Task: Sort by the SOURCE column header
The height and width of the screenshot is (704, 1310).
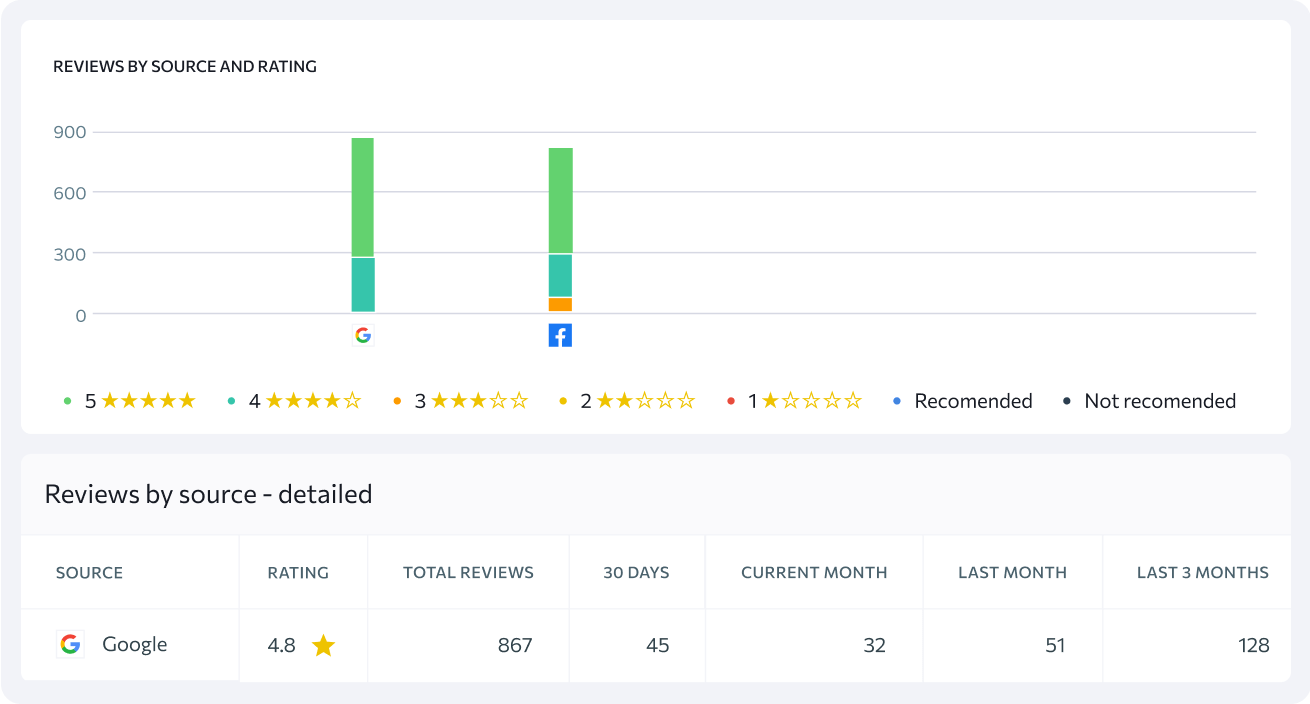Action: tap(89, 573)
